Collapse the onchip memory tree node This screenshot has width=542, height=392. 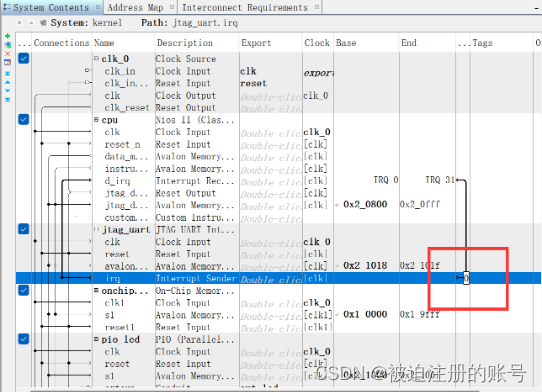(96, 290)
